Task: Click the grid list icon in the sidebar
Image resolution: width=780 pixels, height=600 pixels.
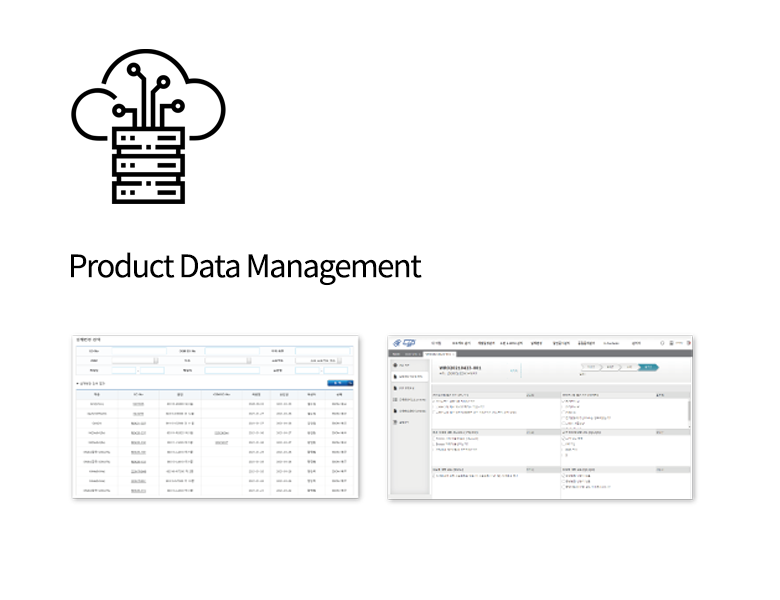Action: coord(394,399)
